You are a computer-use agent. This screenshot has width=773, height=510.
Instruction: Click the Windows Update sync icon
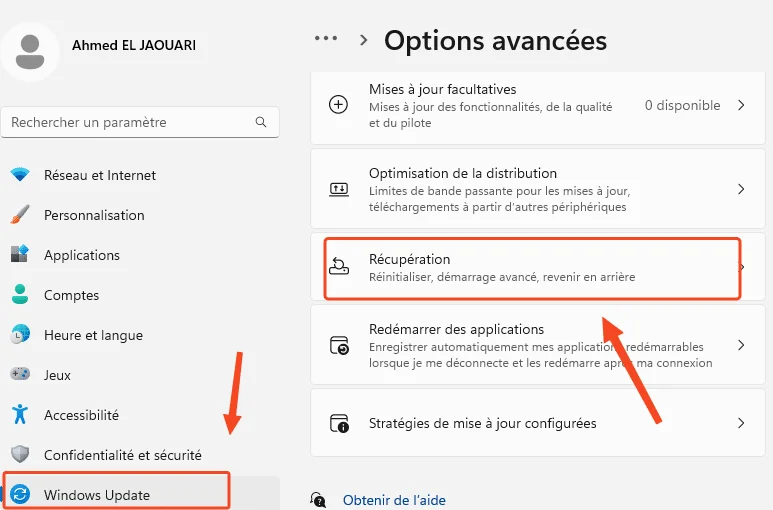click(20, 495)
